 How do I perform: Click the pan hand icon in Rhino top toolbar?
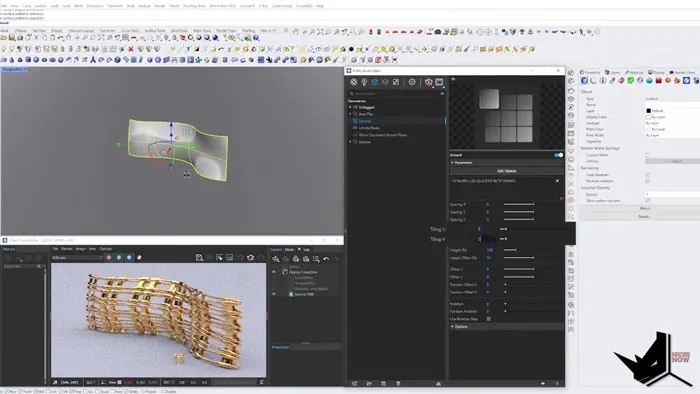(x=296, y=32)
